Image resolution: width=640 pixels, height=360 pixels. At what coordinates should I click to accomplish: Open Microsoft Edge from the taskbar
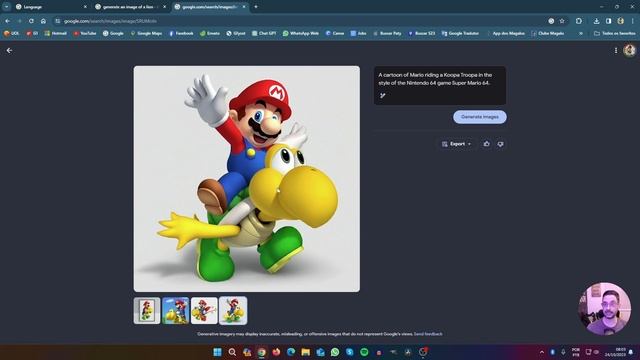(x=291, y=352)
